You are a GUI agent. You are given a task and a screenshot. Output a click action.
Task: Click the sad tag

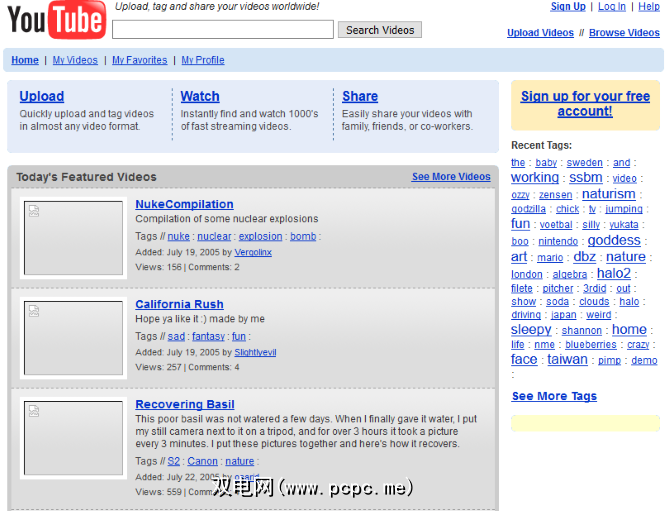coord(176,337)
